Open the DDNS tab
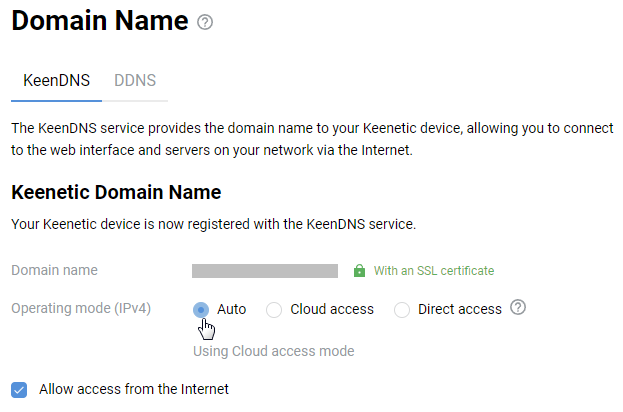The height and width of the screenshot is (412, 623). [135, 80]
